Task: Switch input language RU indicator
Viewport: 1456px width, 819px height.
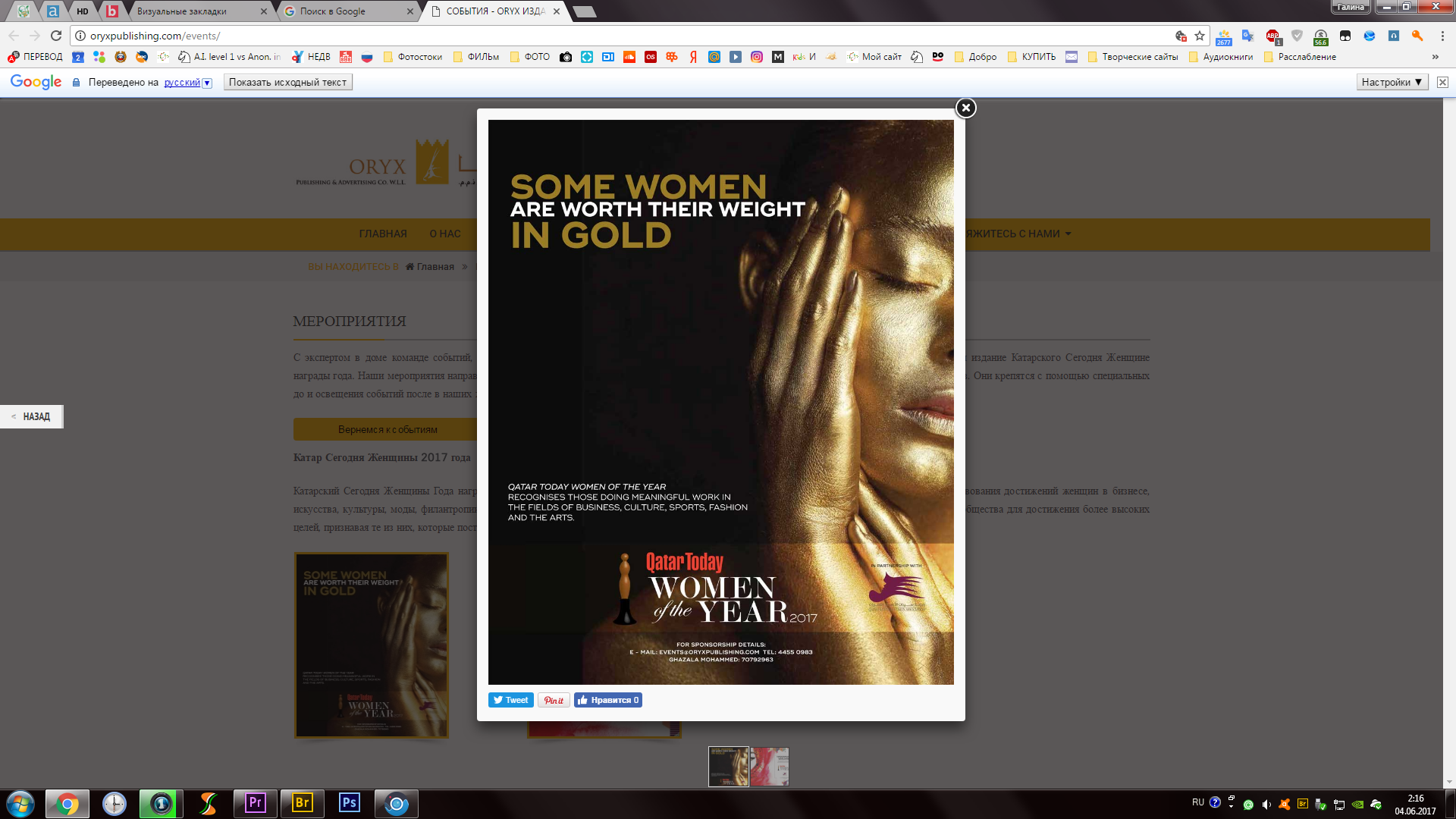Action: click(x=1198, y=802)
